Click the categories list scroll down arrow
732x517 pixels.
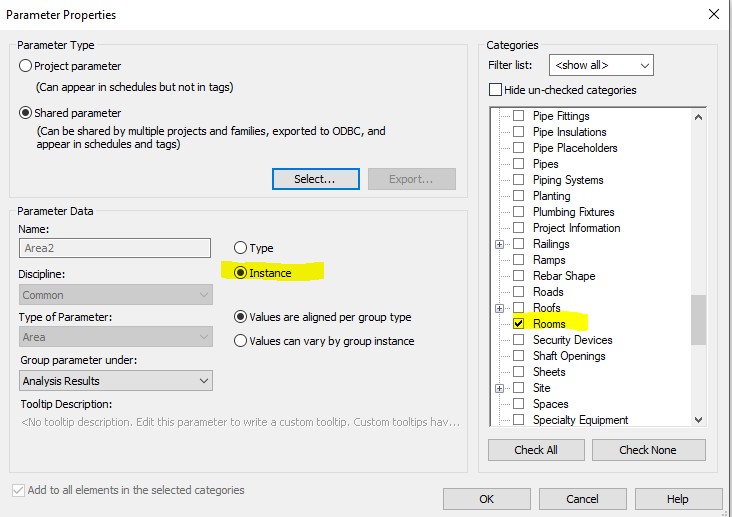pyautogui.click(x=698, y=421)
